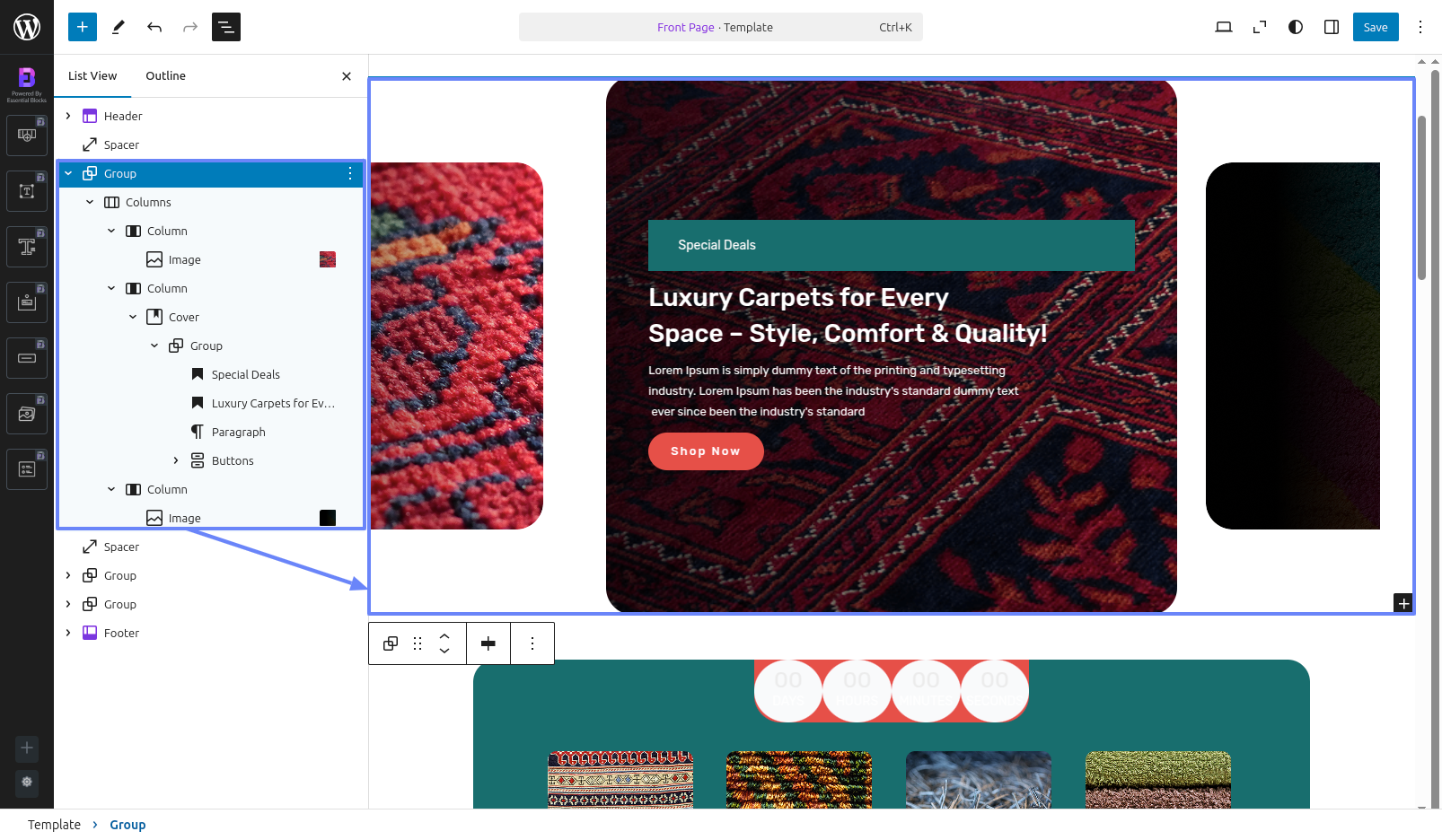Select the Special Deals list item
The height and width of the screenshot is (840, 1442).
tap(211, 374)
